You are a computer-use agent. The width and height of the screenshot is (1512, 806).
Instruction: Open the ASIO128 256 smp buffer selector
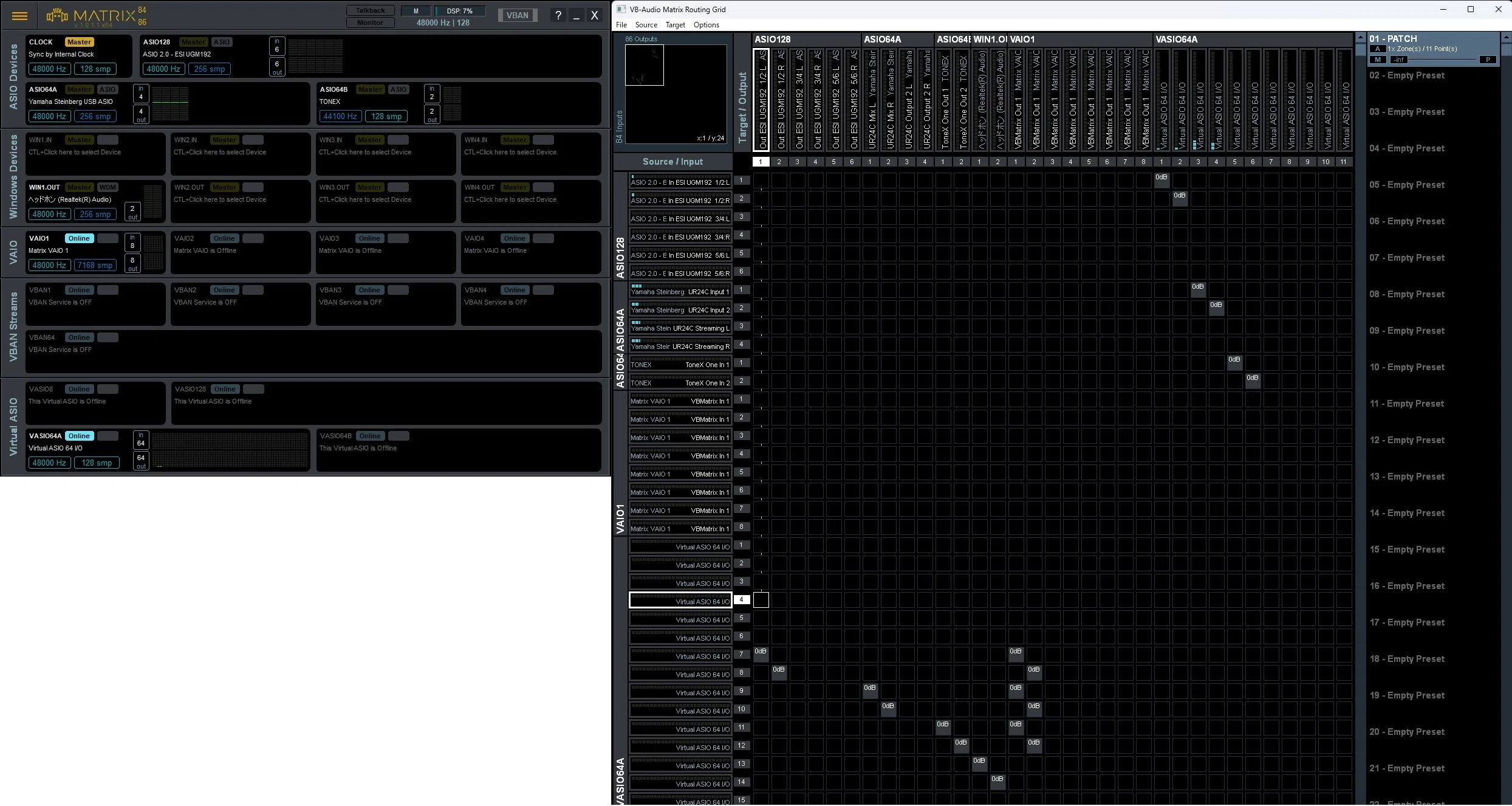(x=210, y=69)
